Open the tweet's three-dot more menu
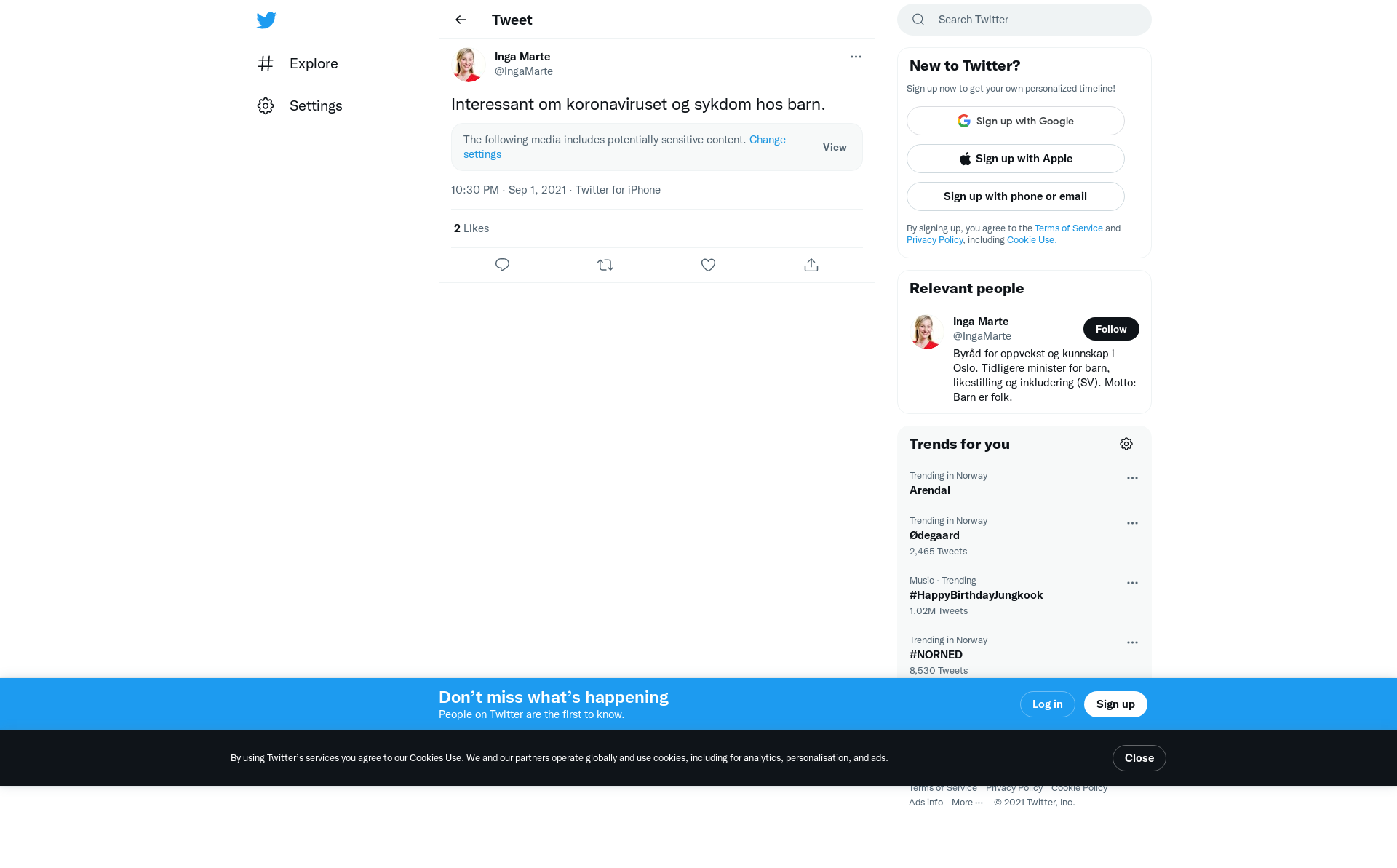1397x868 pixels. [856, 57]
